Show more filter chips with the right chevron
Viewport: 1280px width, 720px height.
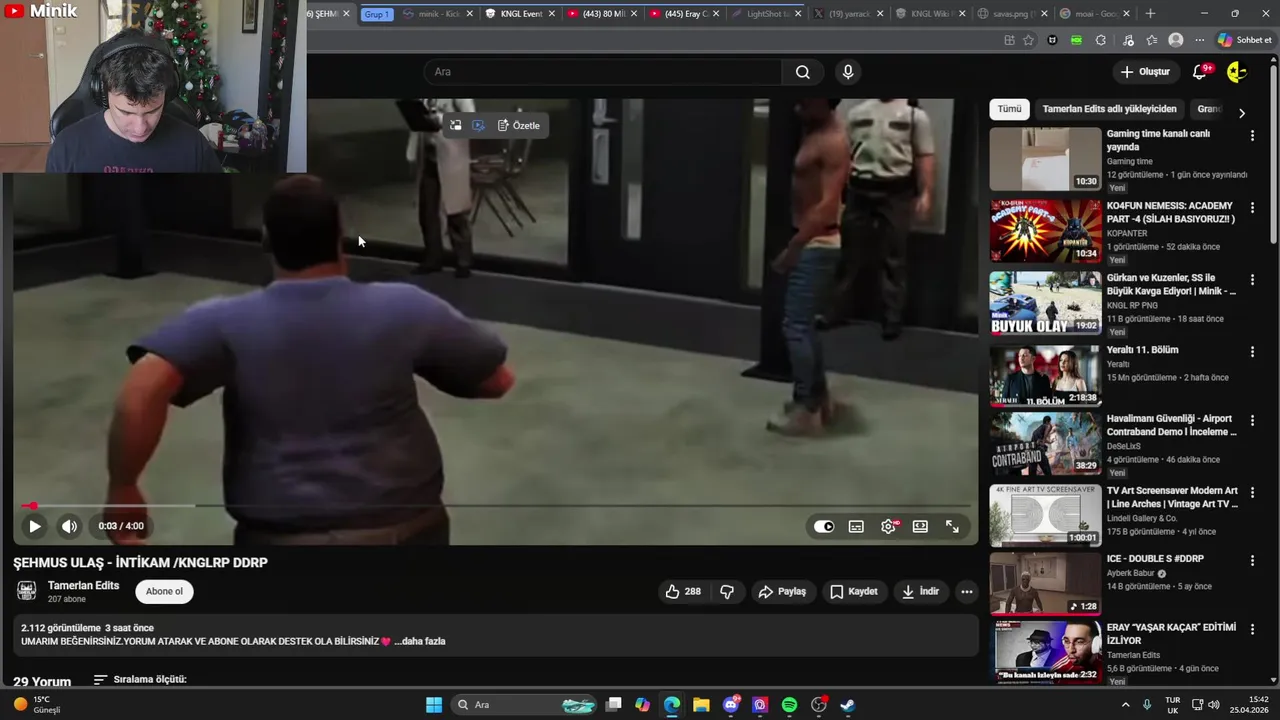(x=1242, y=113)
